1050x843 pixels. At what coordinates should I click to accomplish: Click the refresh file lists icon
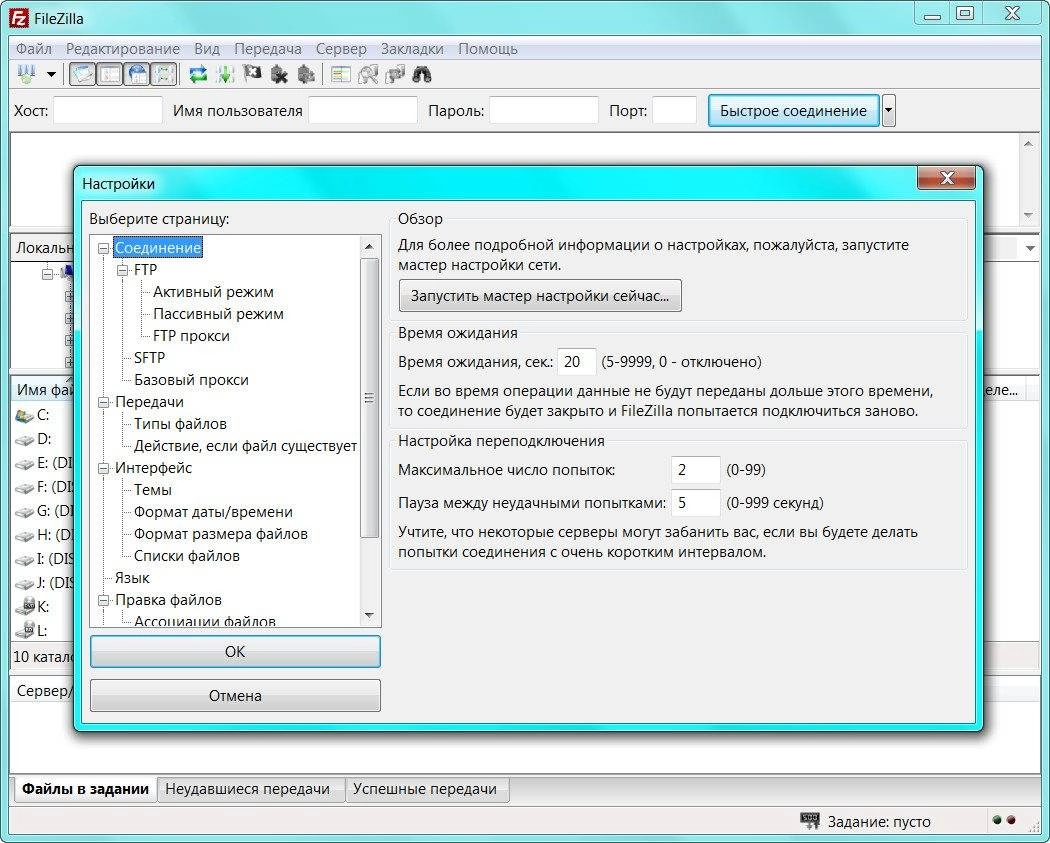click(x=198, y=74)
